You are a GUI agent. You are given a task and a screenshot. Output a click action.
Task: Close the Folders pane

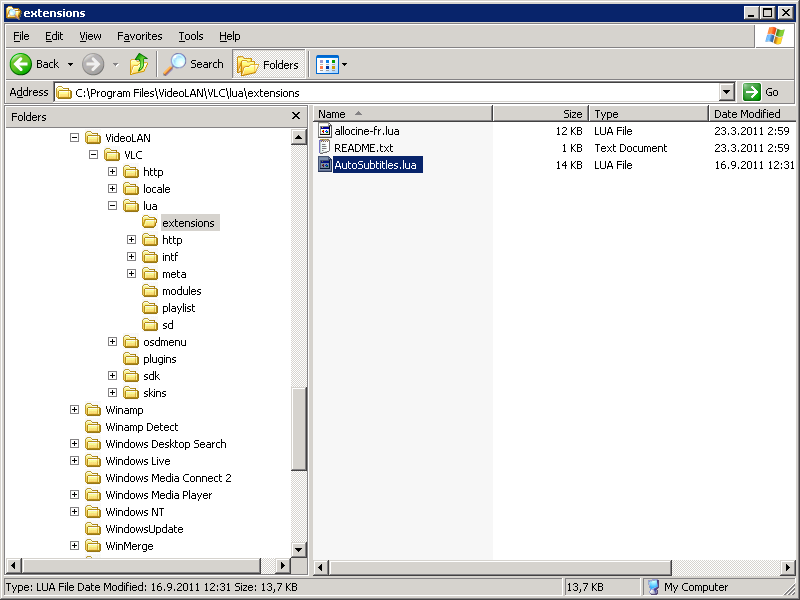[296, 116]
